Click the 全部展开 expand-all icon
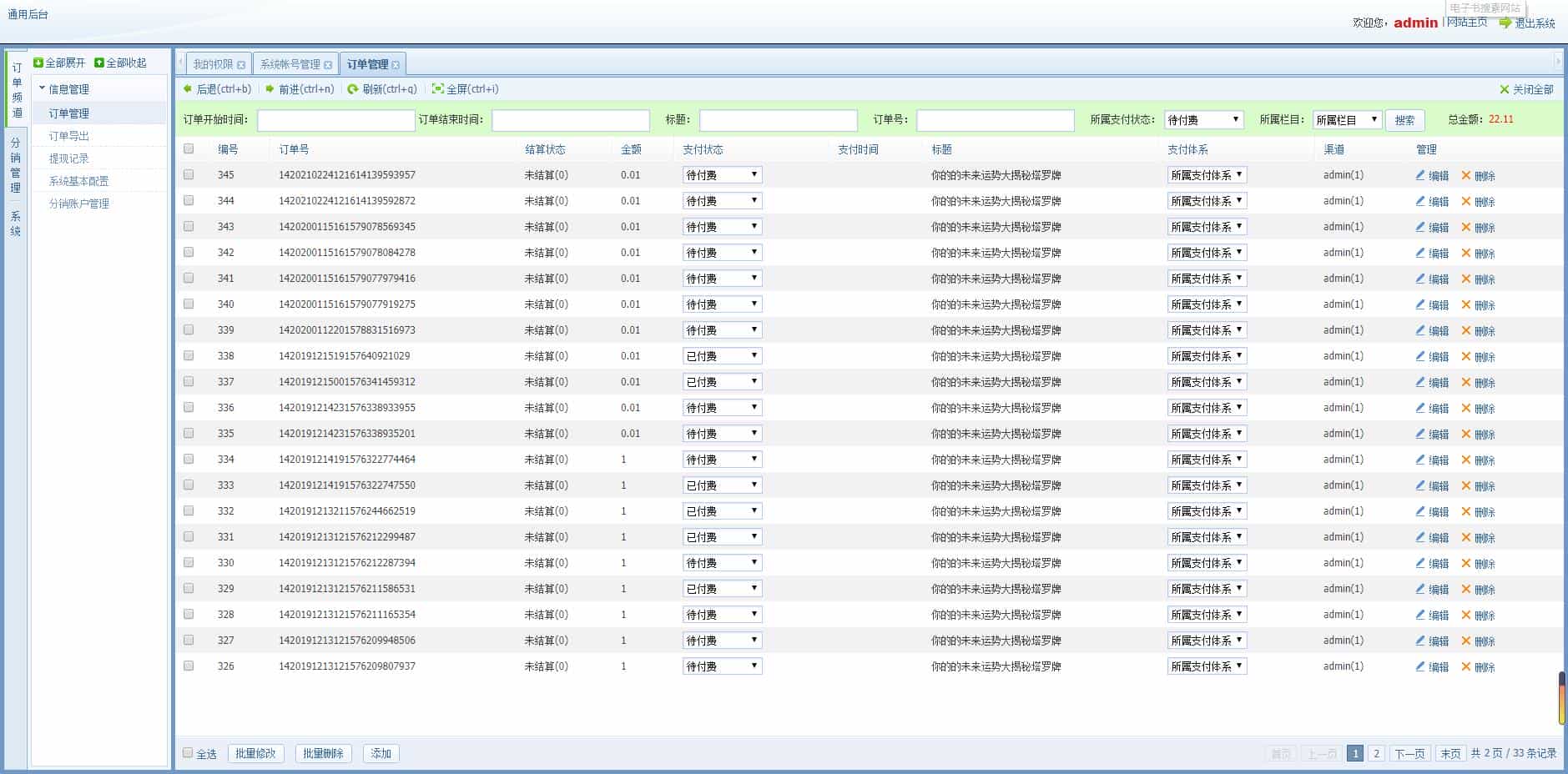Screen dimensions: 1568x774 pyautogui.click(x=38, y=63)
